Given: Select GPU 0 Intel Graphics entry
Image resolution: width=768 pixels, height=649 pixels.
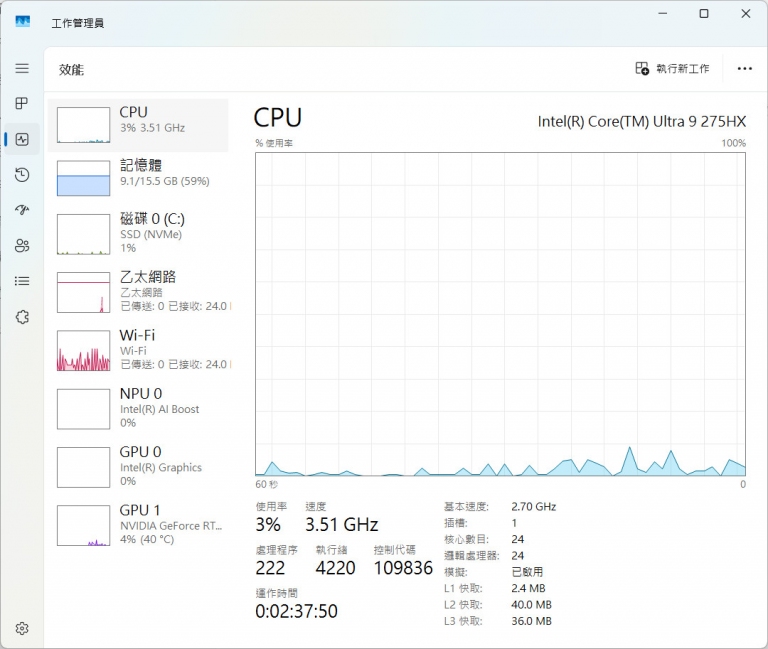Looking at the screenshot, I should click(x=138, y=466).
